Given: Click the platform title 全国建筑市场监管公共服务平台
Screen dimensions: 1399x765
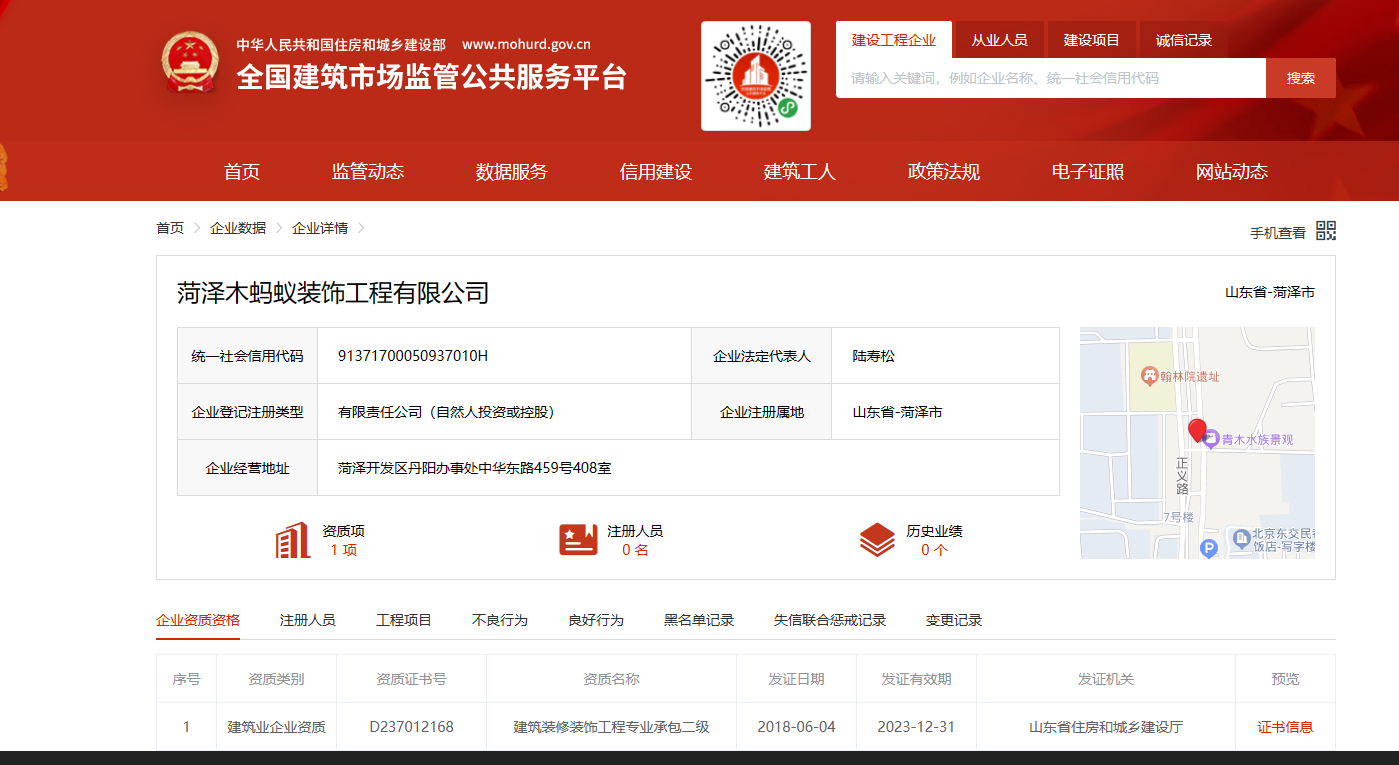Looking at the screenshot, I should (x=432, y=76).
